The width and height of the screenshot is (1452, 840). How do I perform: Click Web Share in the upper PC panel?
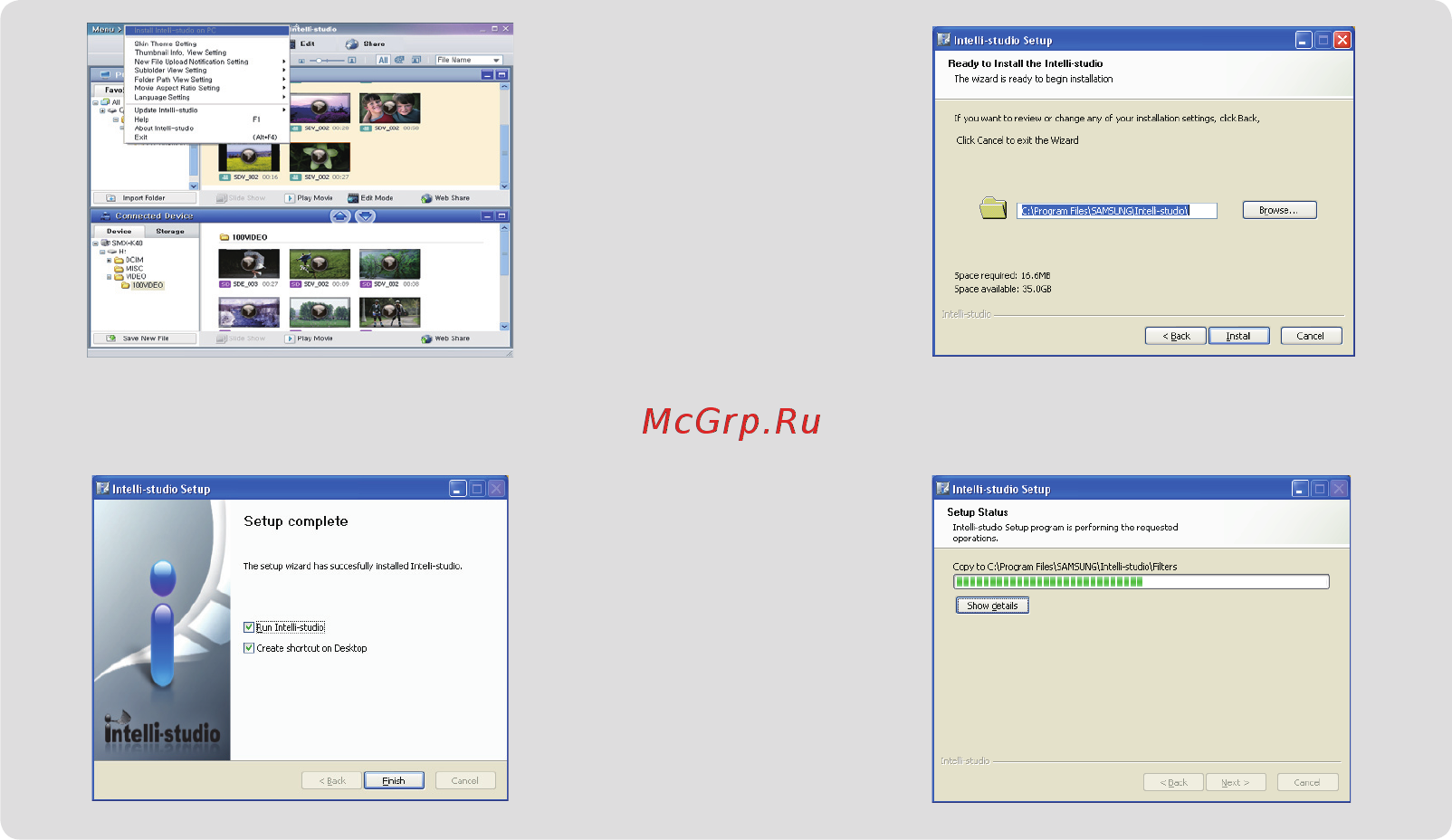point(445,197)
